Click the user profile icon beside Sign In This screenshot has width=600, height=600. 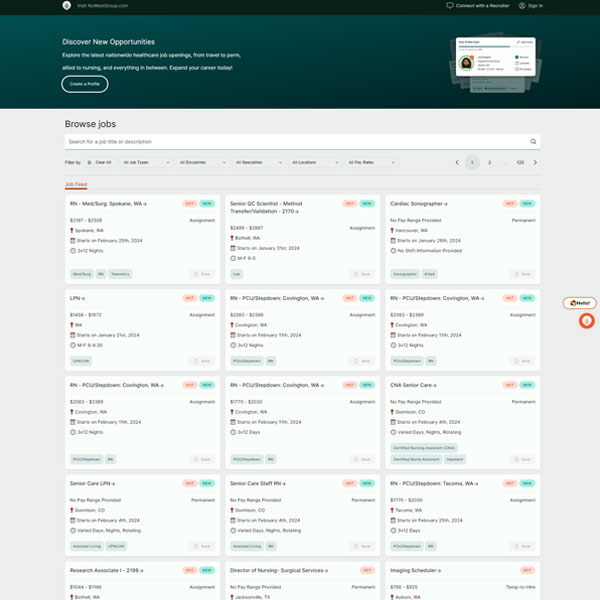click(522, 6)
